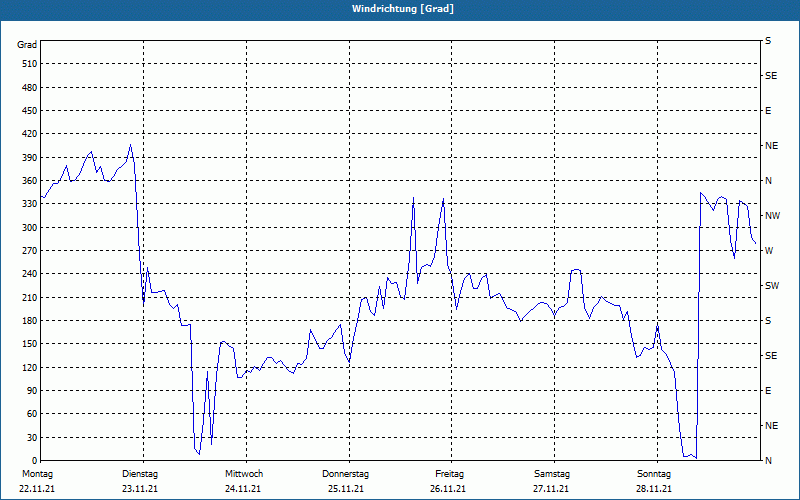Screen dimensions: 800x500
Task: Click the 'Mittwoch' day label
Action: [x=244, y=474]
